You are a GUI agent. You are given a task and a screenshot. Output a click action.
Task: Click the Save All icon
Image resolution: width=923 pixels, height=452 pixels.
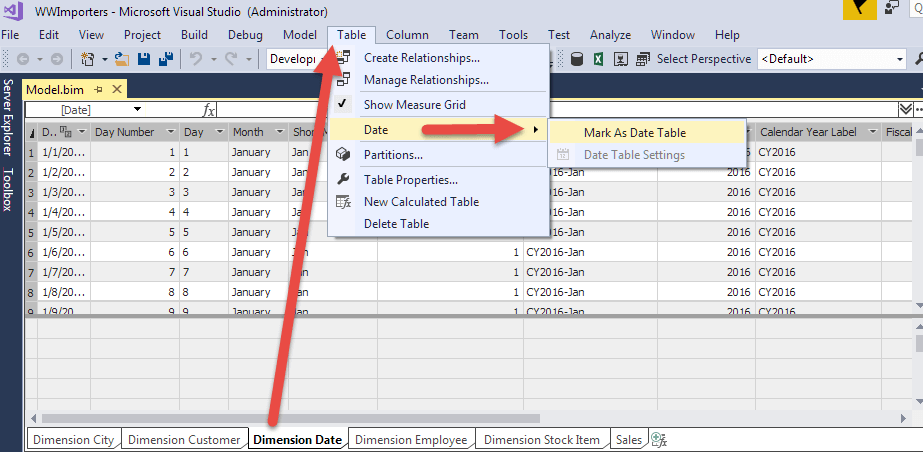pos(167,59)
